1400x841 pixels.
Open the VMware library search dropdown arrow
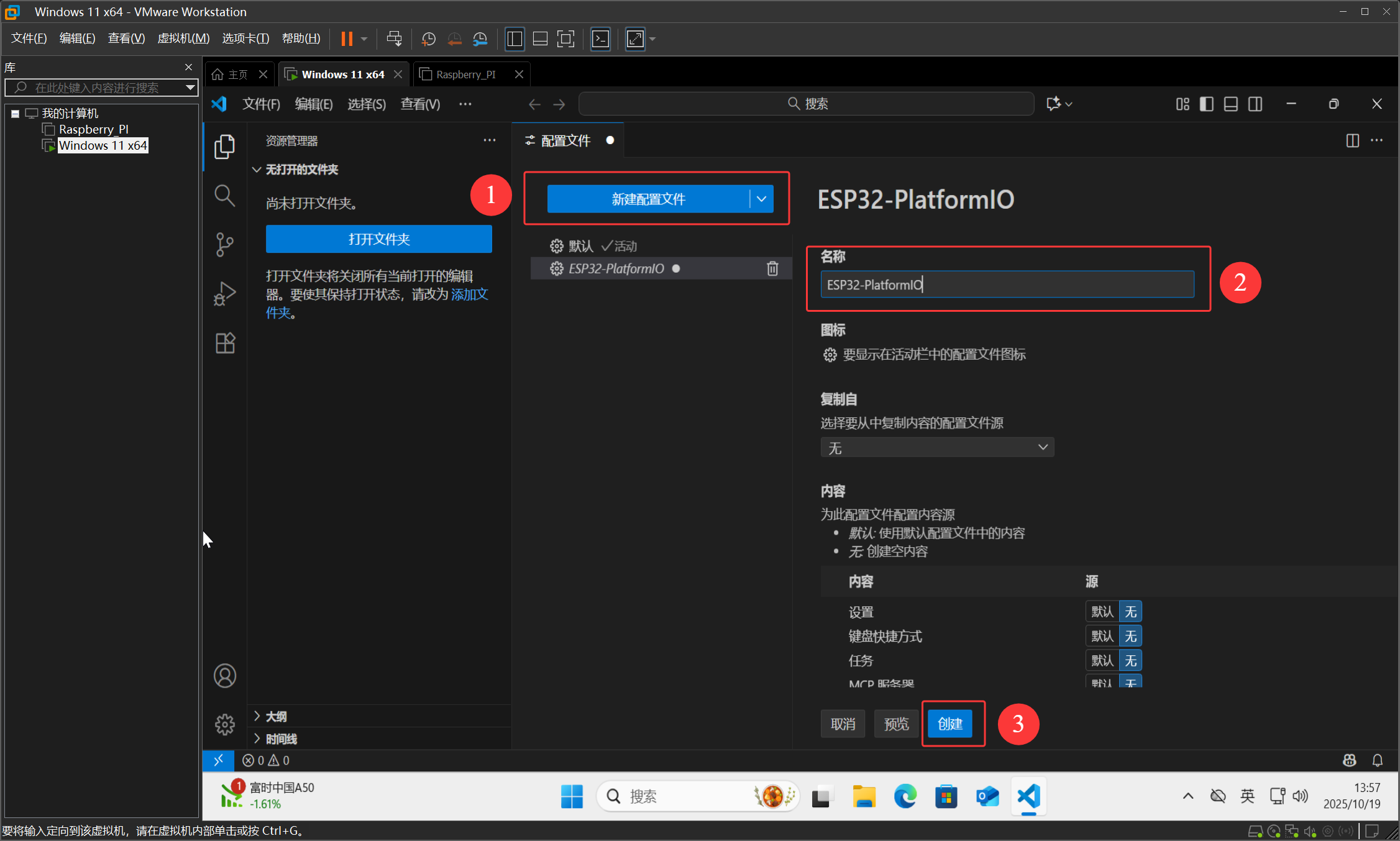coord(190,88)
